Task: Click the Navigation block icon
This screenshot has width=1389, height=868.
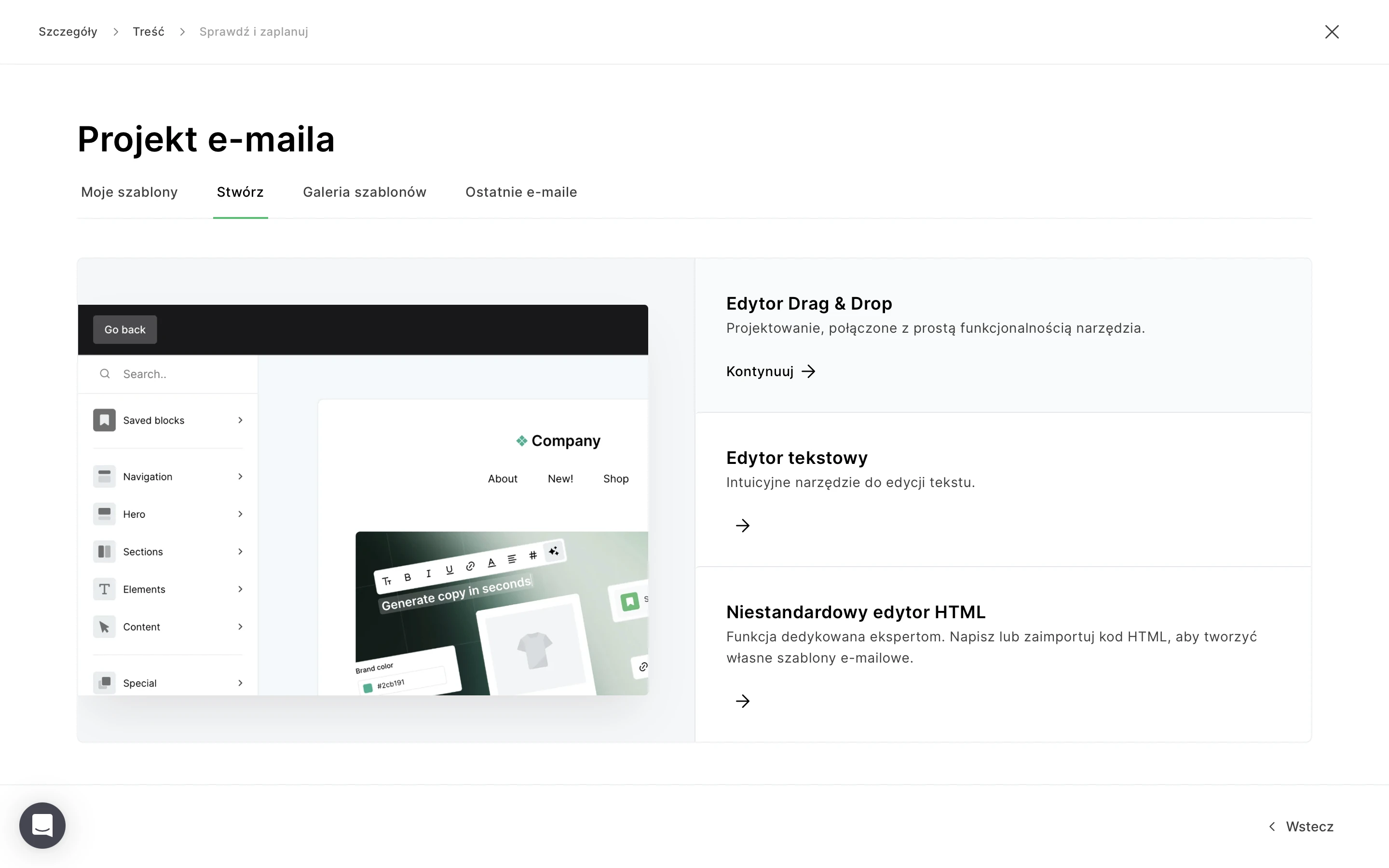Action: click(105, 476)
